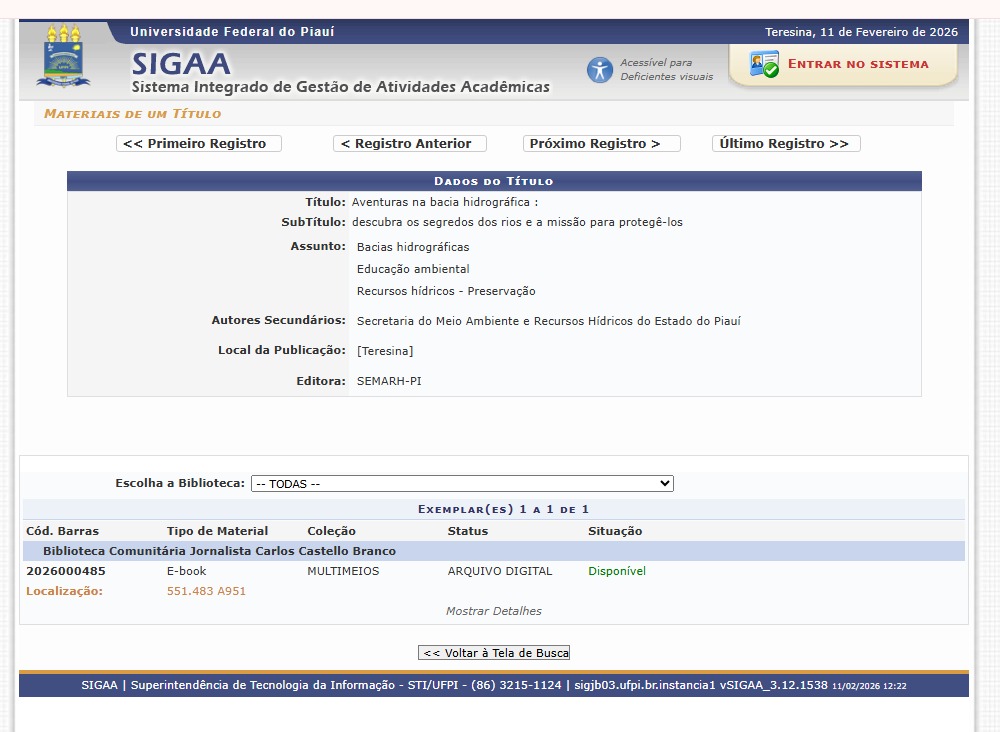Select 'Biblioteca Comunitária Jornalista Carlos Castello Branco' row

(x=219, y=551)
